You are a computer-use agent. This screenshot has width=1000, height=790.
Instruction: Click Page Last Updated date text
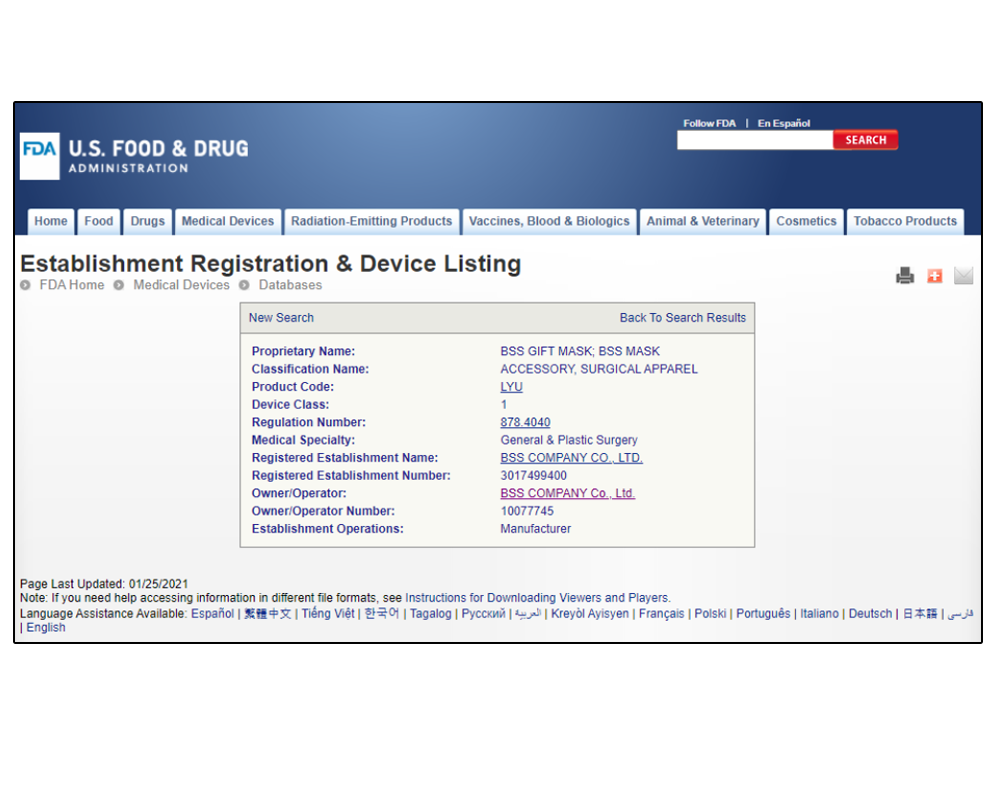tap(104, 584)
